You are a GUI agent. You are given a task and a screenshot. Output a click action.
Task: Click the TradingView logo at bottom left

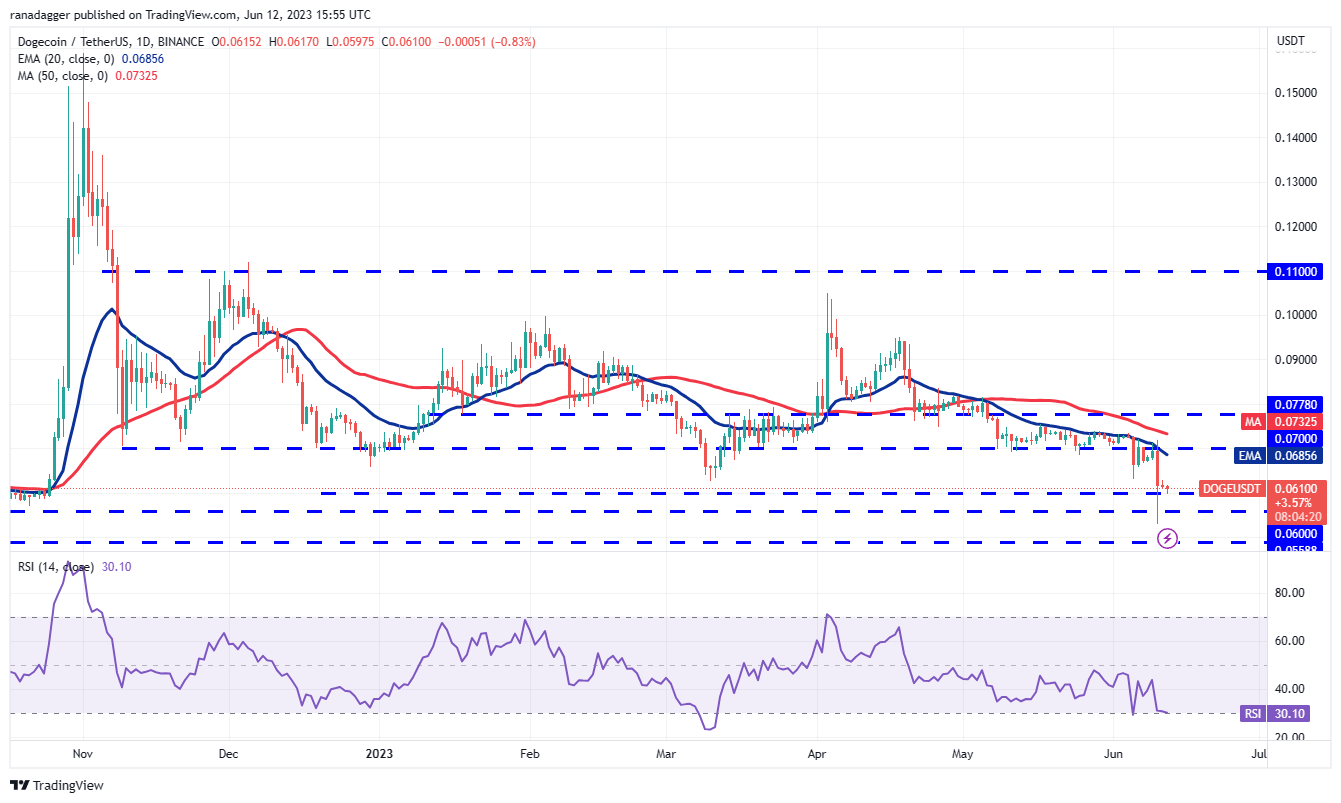point(57,786)
